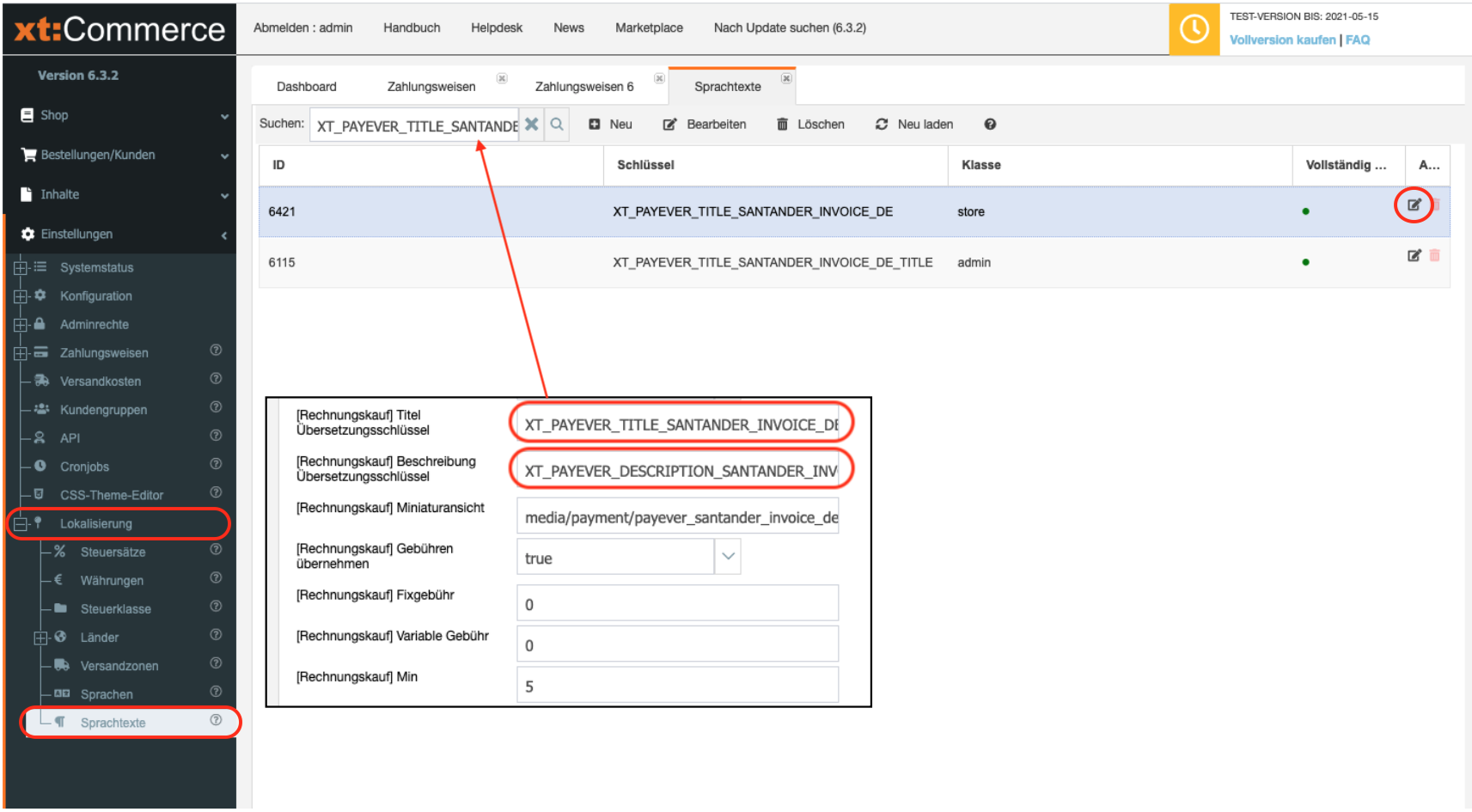Open Versandkosten in the sidebar tree
Screen dimensions: 1472x812
(101, 382)
